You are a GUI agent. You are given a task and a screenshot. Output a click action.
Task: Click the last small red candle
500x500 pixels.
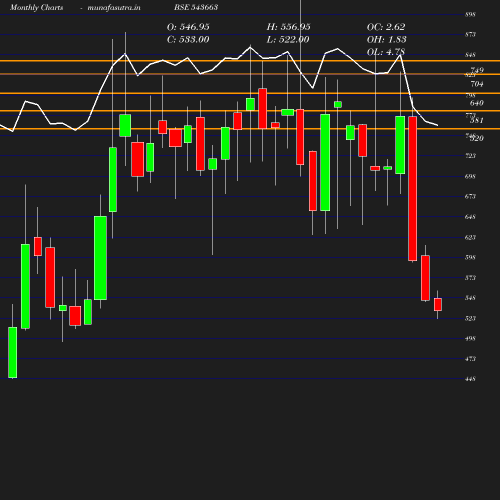(x=438, y=304)
